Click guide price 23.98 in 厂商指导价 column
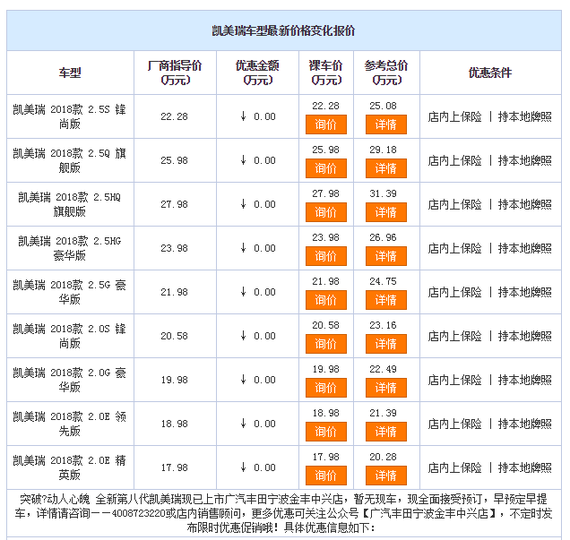Screen dimensions: 570x540 point(174,248)
